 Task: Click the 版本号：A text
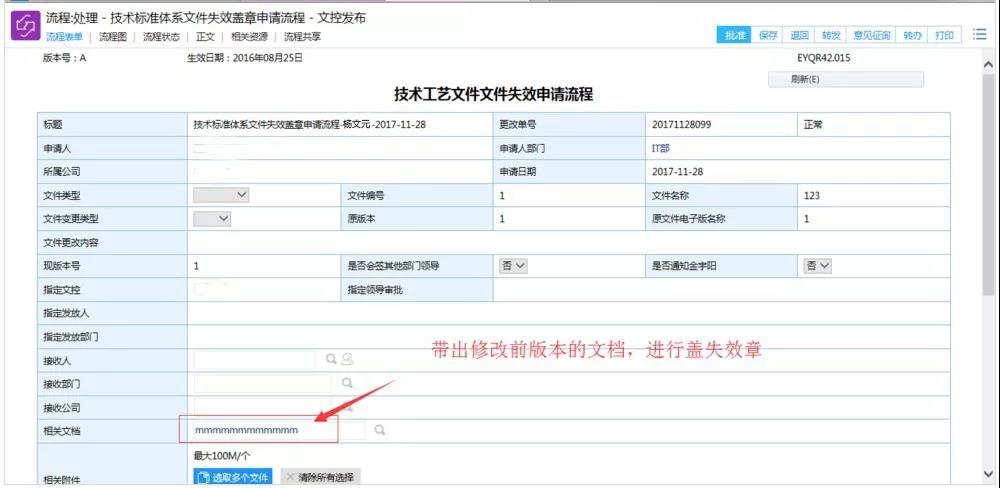[64, 58]
